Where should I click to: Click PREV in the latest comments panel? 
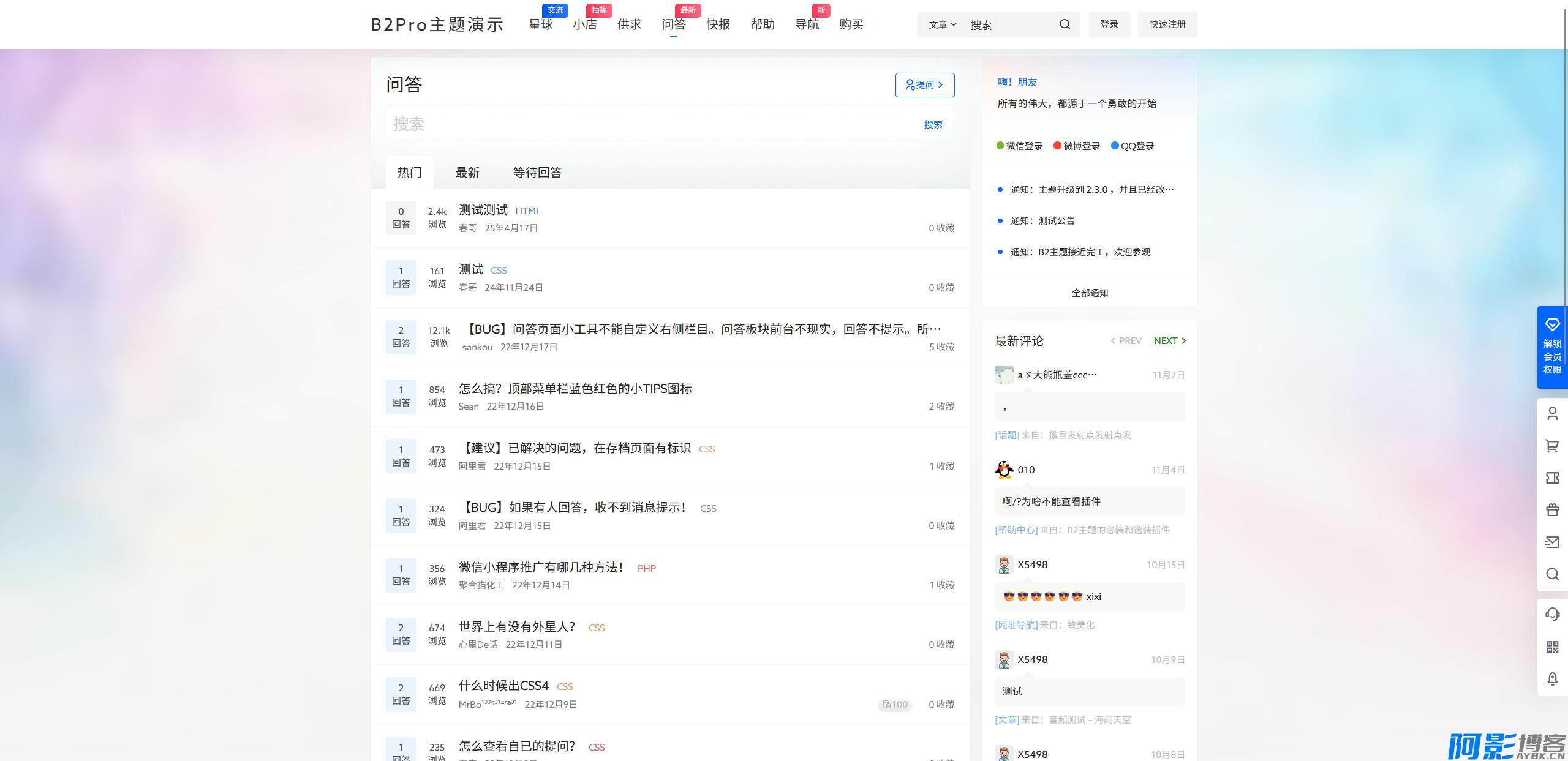(x=1126, y=341)
